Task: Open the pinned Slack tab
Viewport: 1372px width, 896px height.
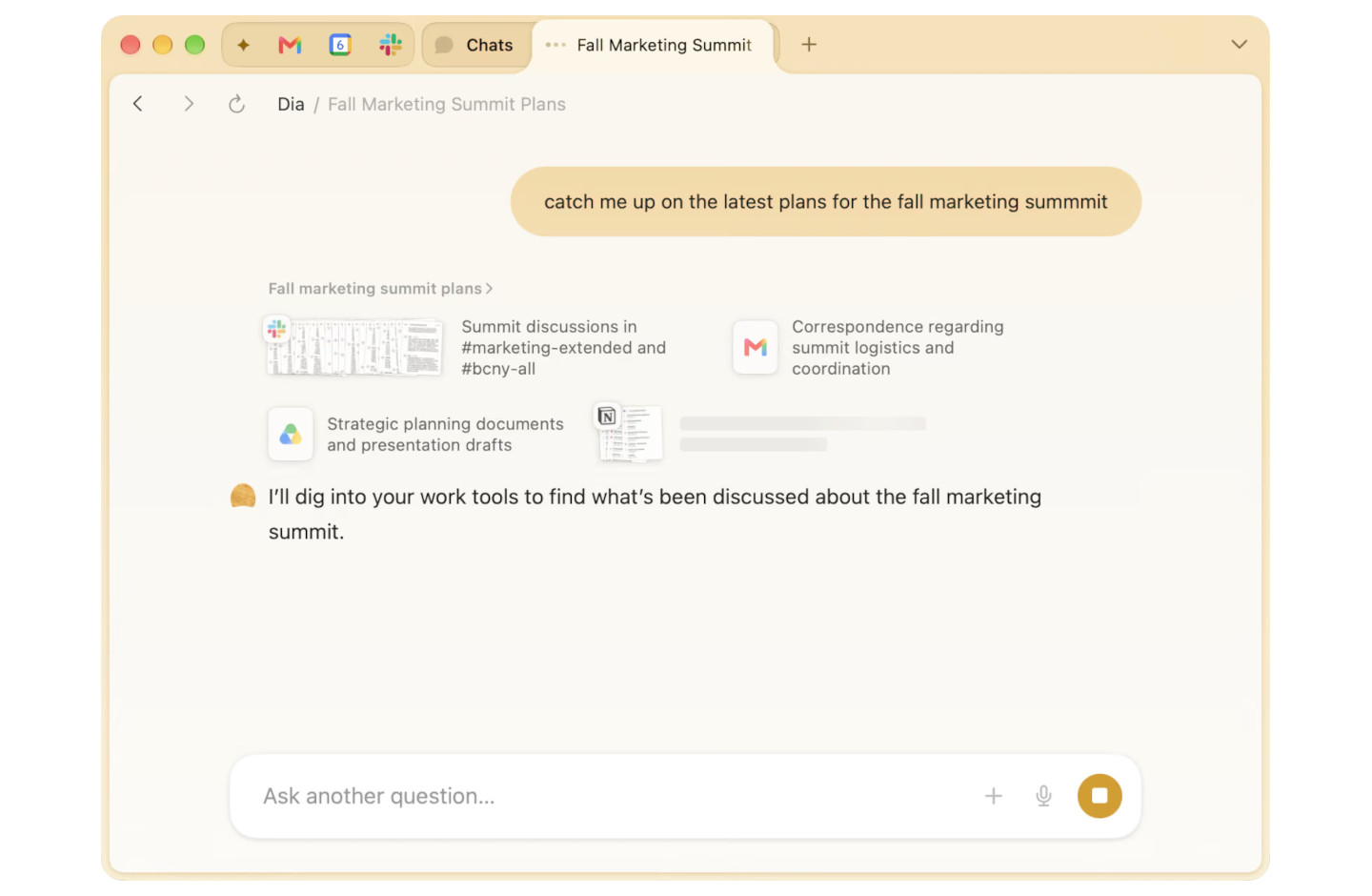Action: coord(391,45)
